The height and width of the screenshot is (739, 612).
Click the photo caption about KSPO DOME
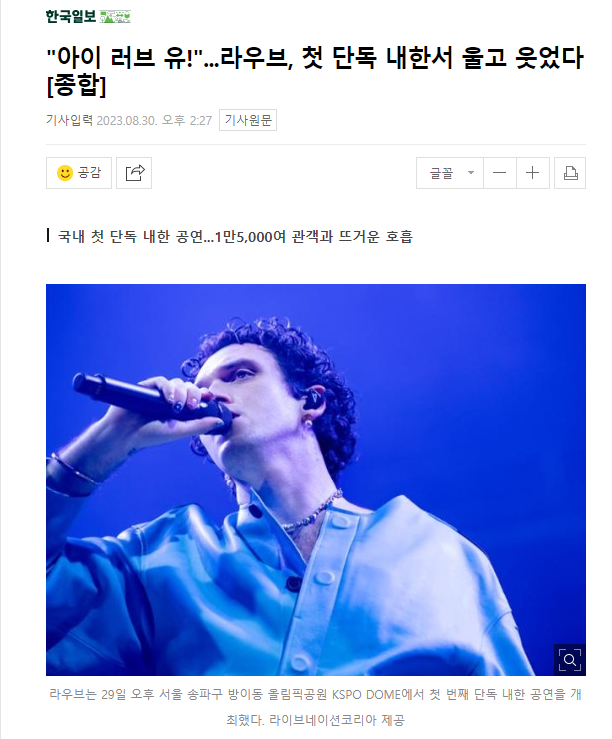pyautogui.click(x=315, y=707)
